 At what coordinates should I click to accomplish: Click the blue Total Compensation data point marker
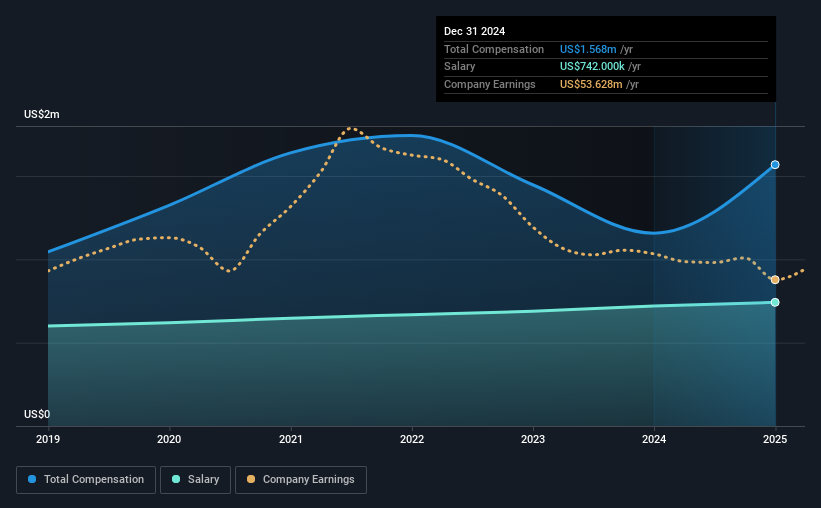775,165
